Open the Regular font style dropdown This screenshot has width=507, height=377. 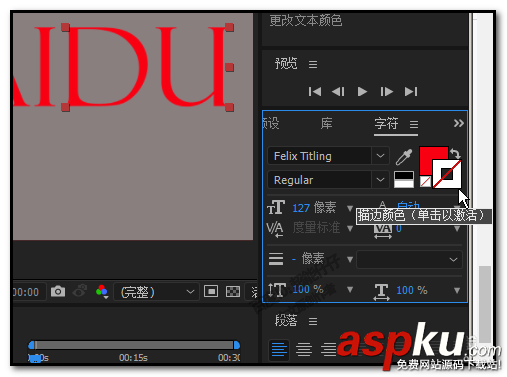tap(380, 180)
